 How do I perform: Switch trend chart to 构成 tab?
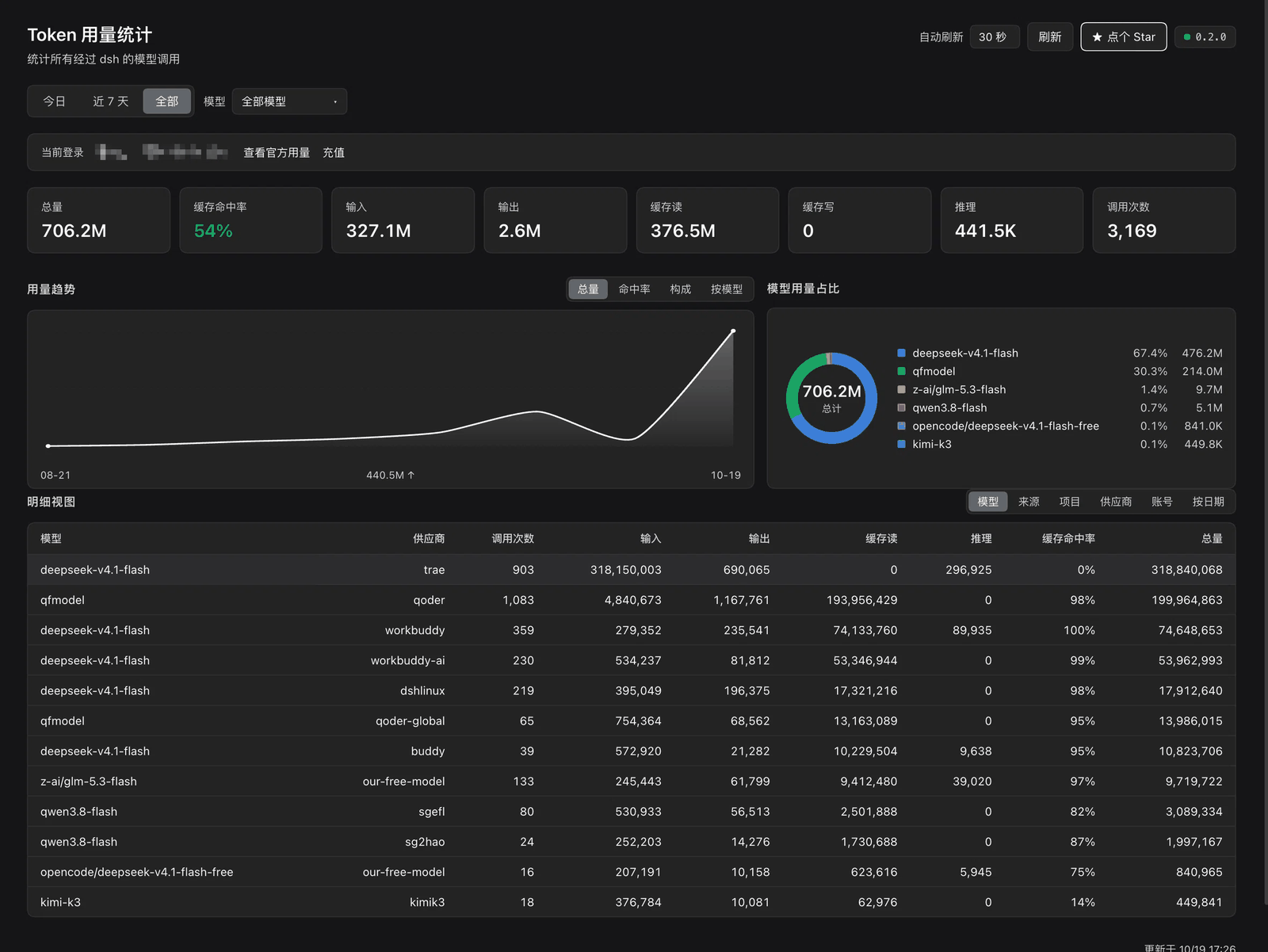point(680,289)
